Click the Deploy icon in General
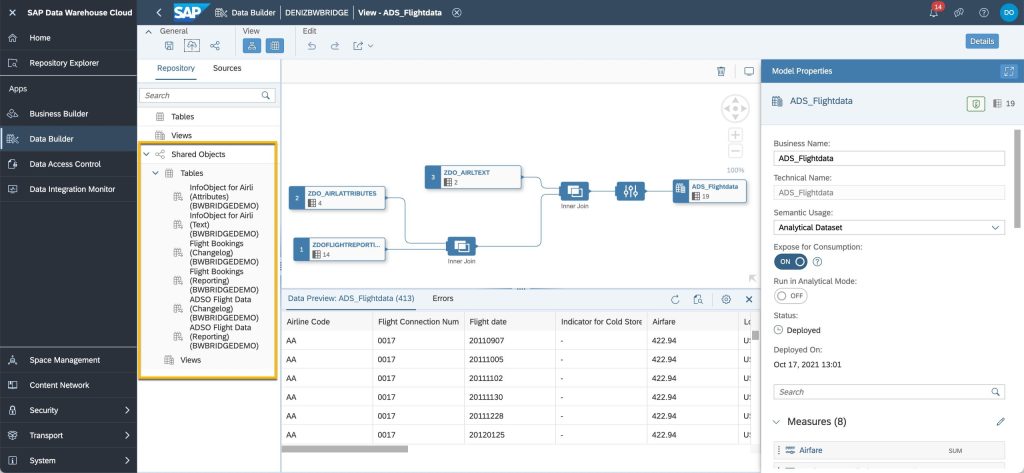This screenshot has width=1024, height=473. [x=191, y=46]
